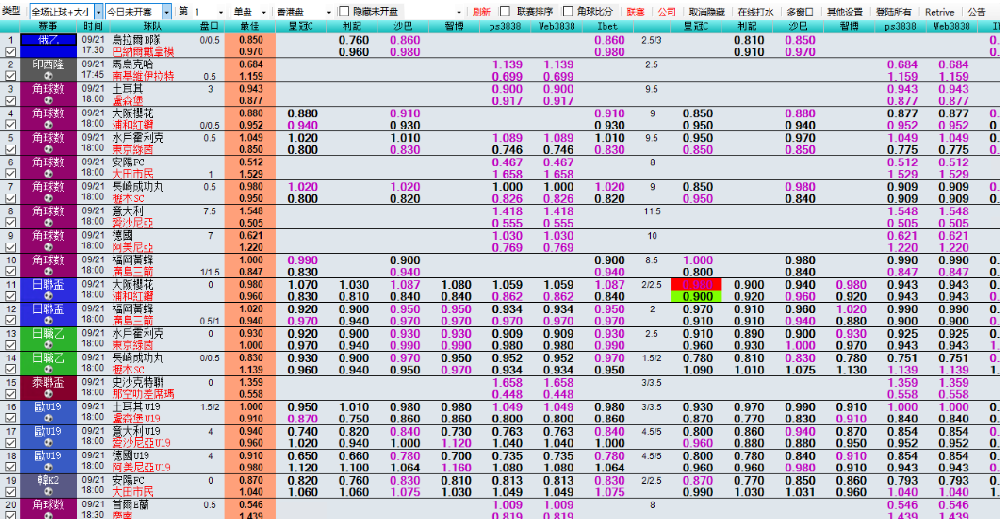Click soccer ball icon in row 14 日職乙
Viewport: 1000px width, 519px height.
[x=48, y=370]
